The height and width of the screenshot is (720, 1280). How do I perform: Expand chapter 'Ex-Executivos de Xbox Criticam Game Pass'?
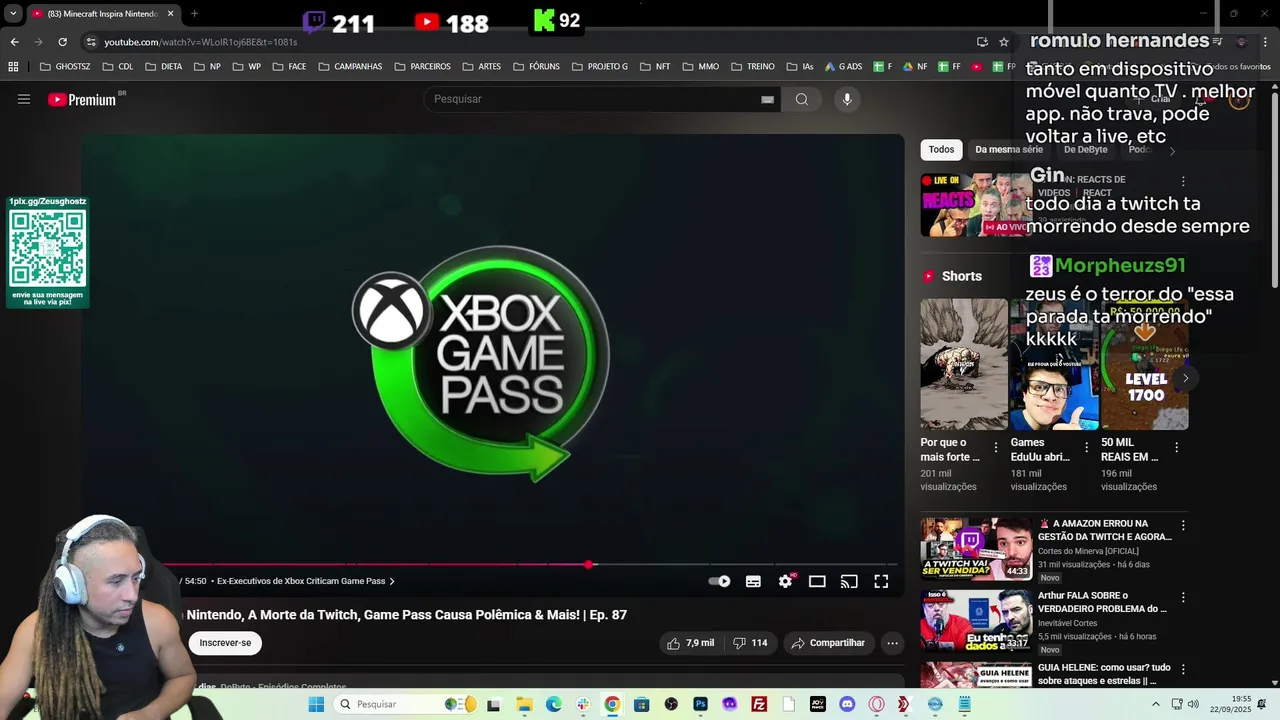306,581
